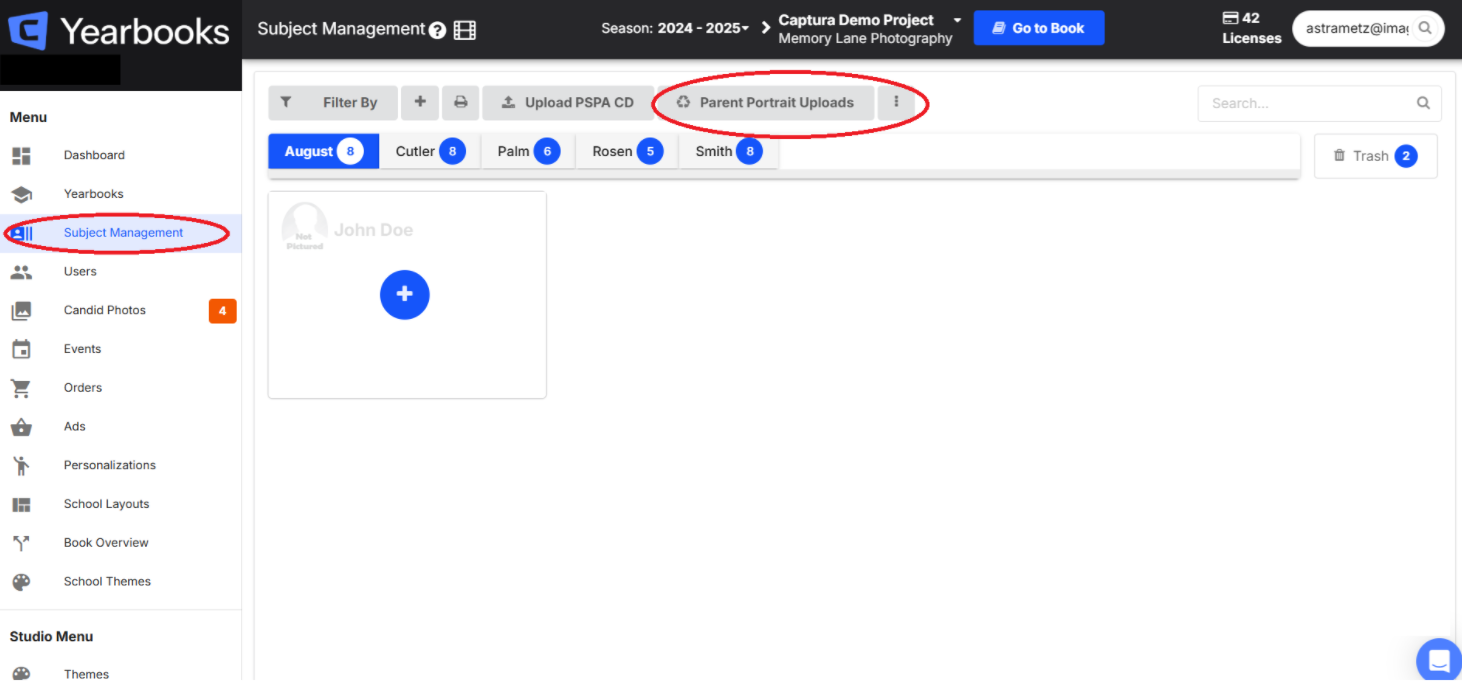This screenshot has height=698, width=1462.
Task: Click the Candid Photos image icon
Action: pyautogui.click(x=21, y=311)
